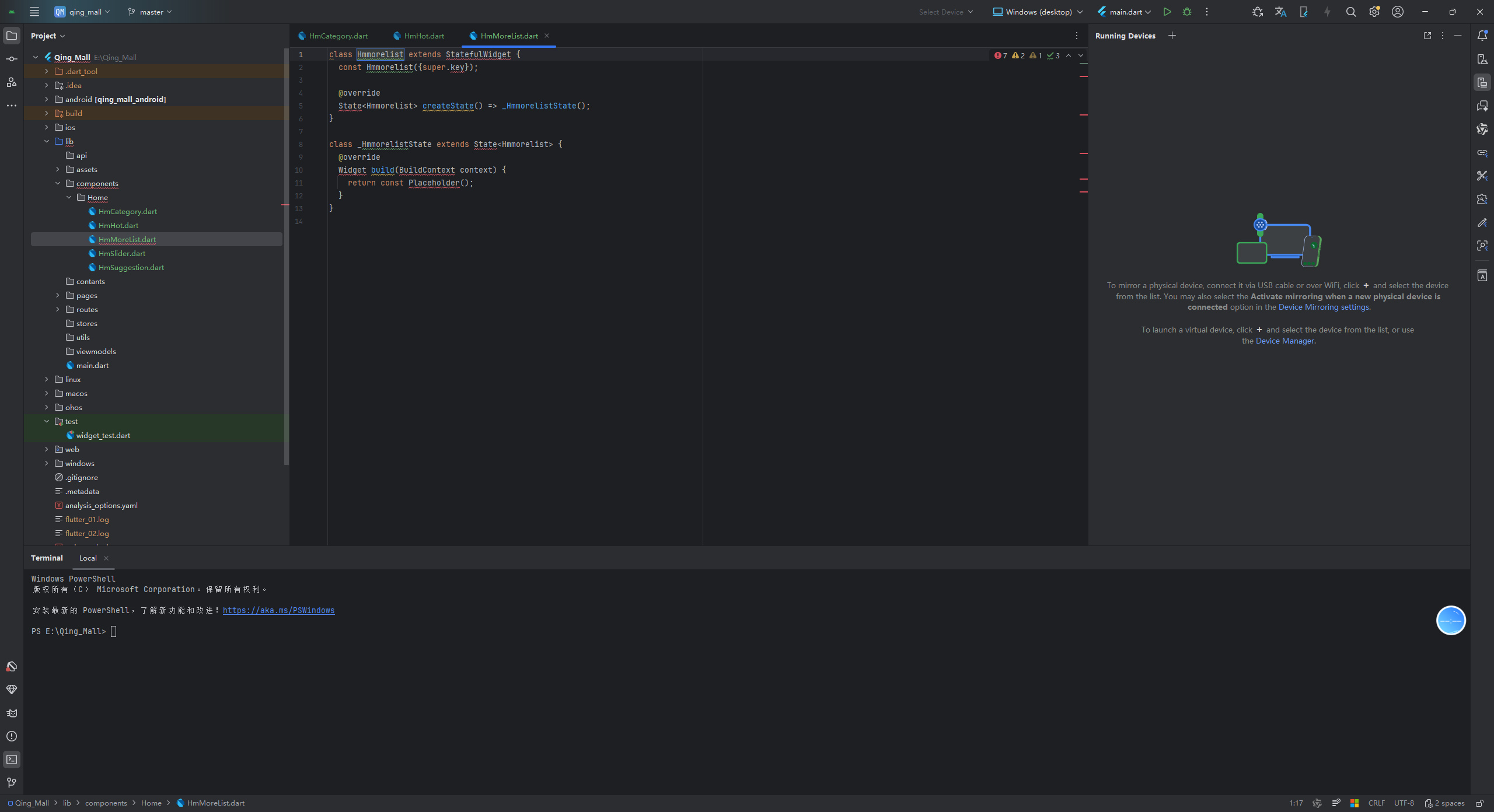The width and height of the screenshot is (1494, 812).
Task: Click the project tree vertical scrollbar
Action: tap(286, 257)
